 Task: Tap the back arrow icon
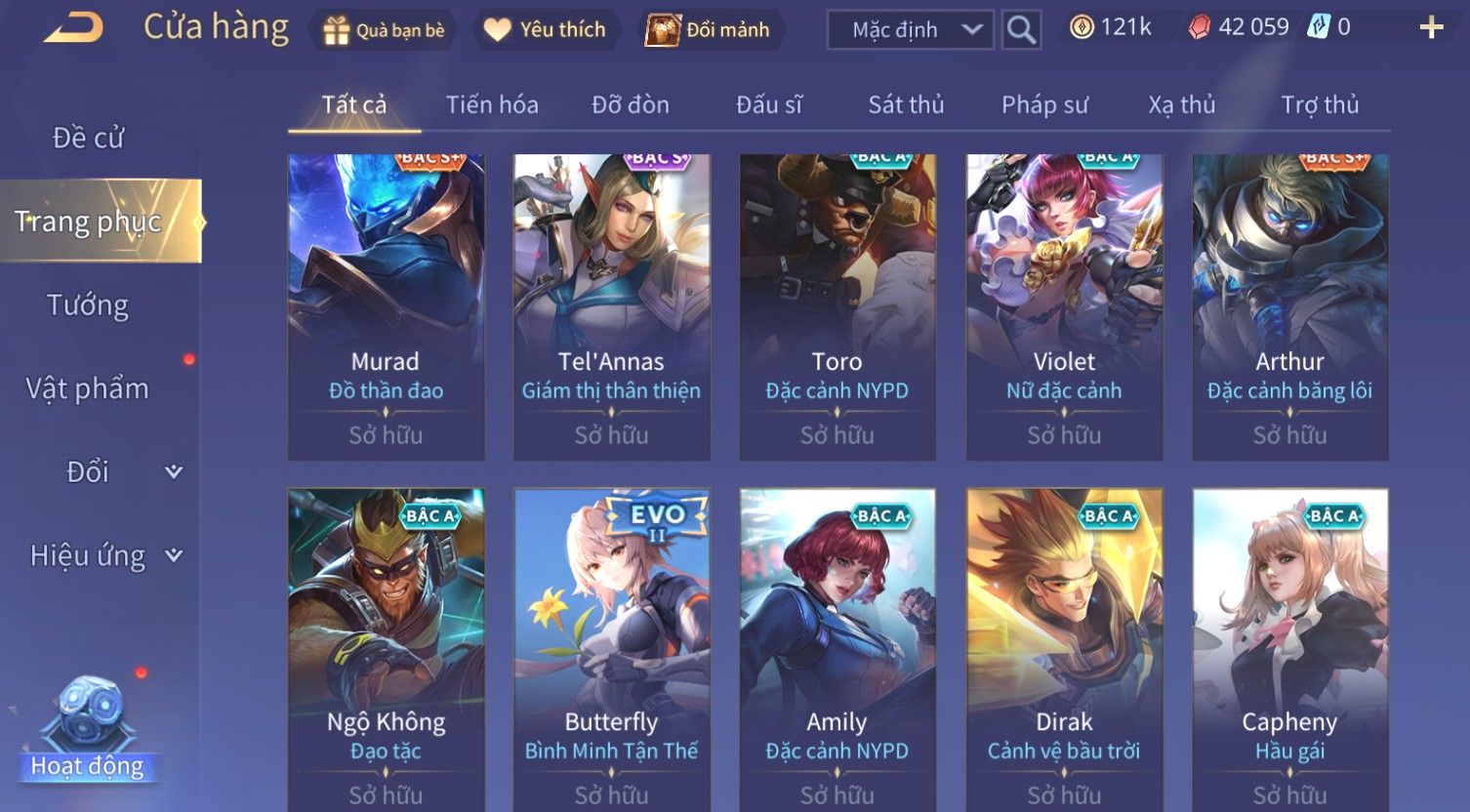click(73, 27)
